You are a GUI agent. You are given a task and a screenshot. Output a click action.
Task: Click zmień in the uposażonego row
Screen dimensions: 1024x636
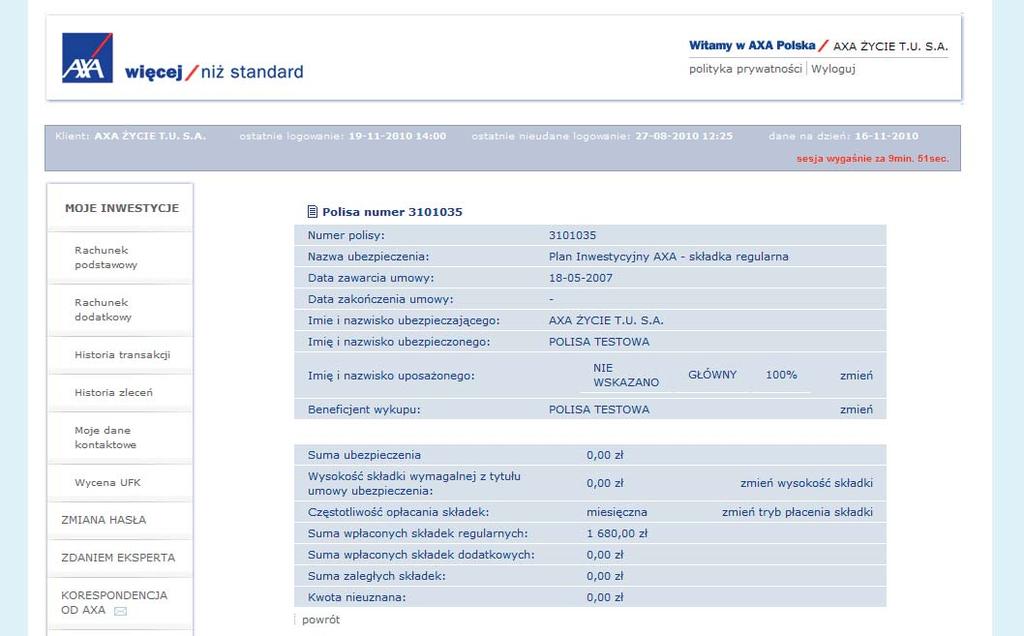(856, 375)
